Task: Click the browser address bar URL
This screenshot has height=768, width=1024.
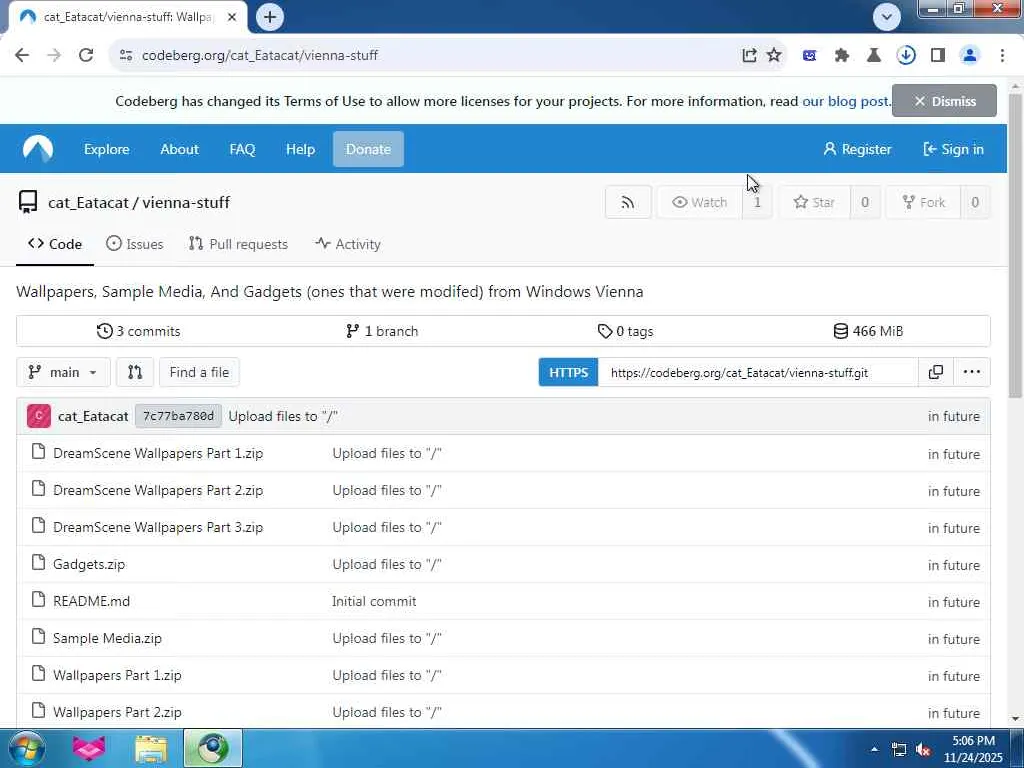Action: tap(260, 56)
